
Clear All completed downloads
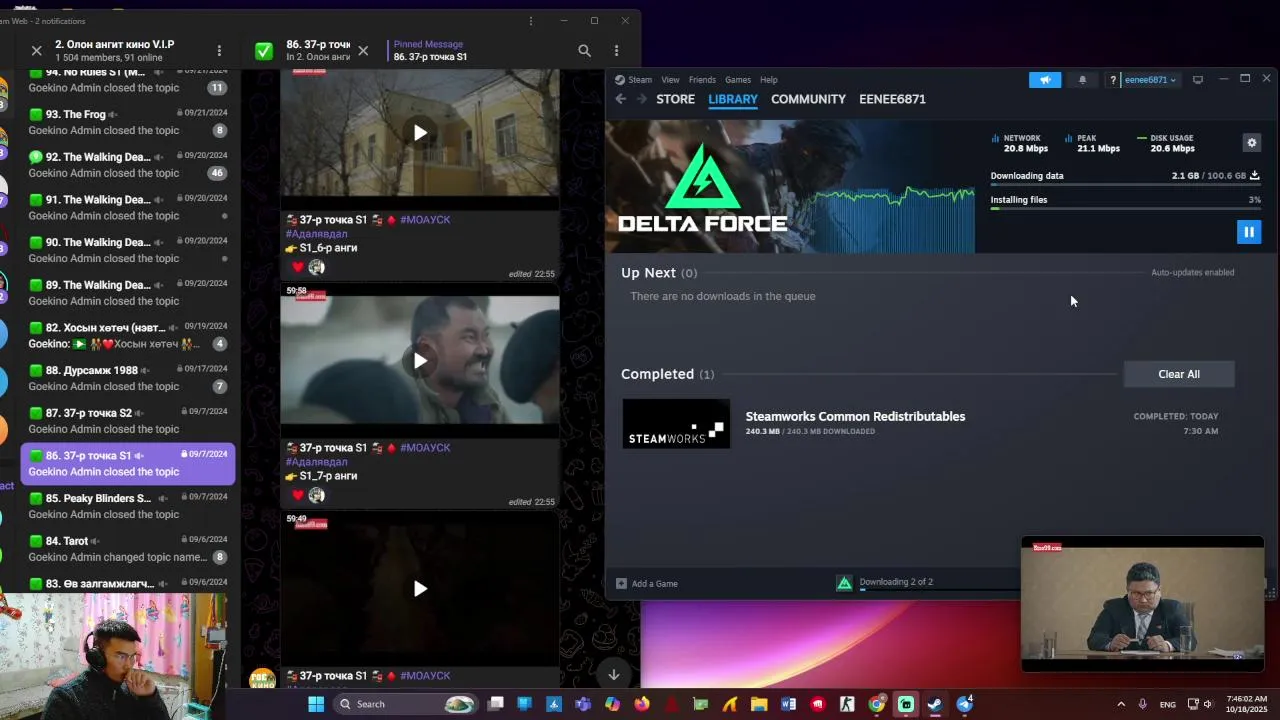click(1179, 374)
